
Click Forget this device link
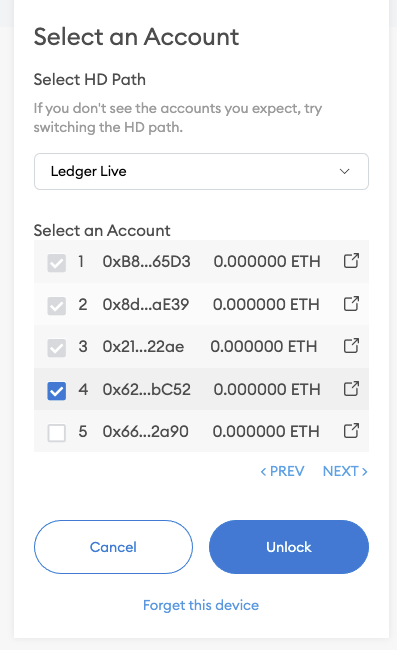(x=201, y=605)
